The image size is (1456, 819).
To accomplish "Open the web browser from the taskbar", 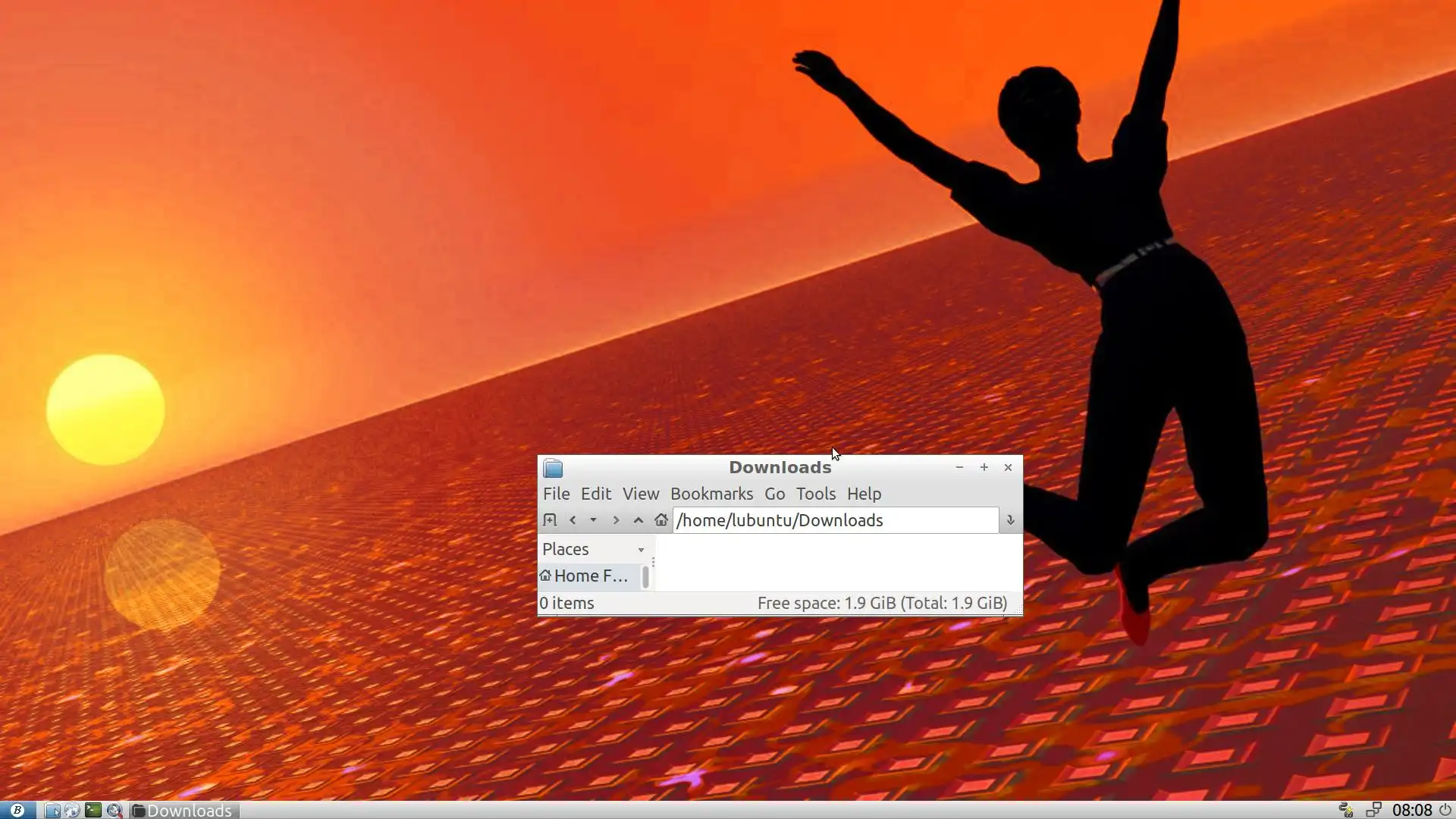I will [x=72, y=810].
